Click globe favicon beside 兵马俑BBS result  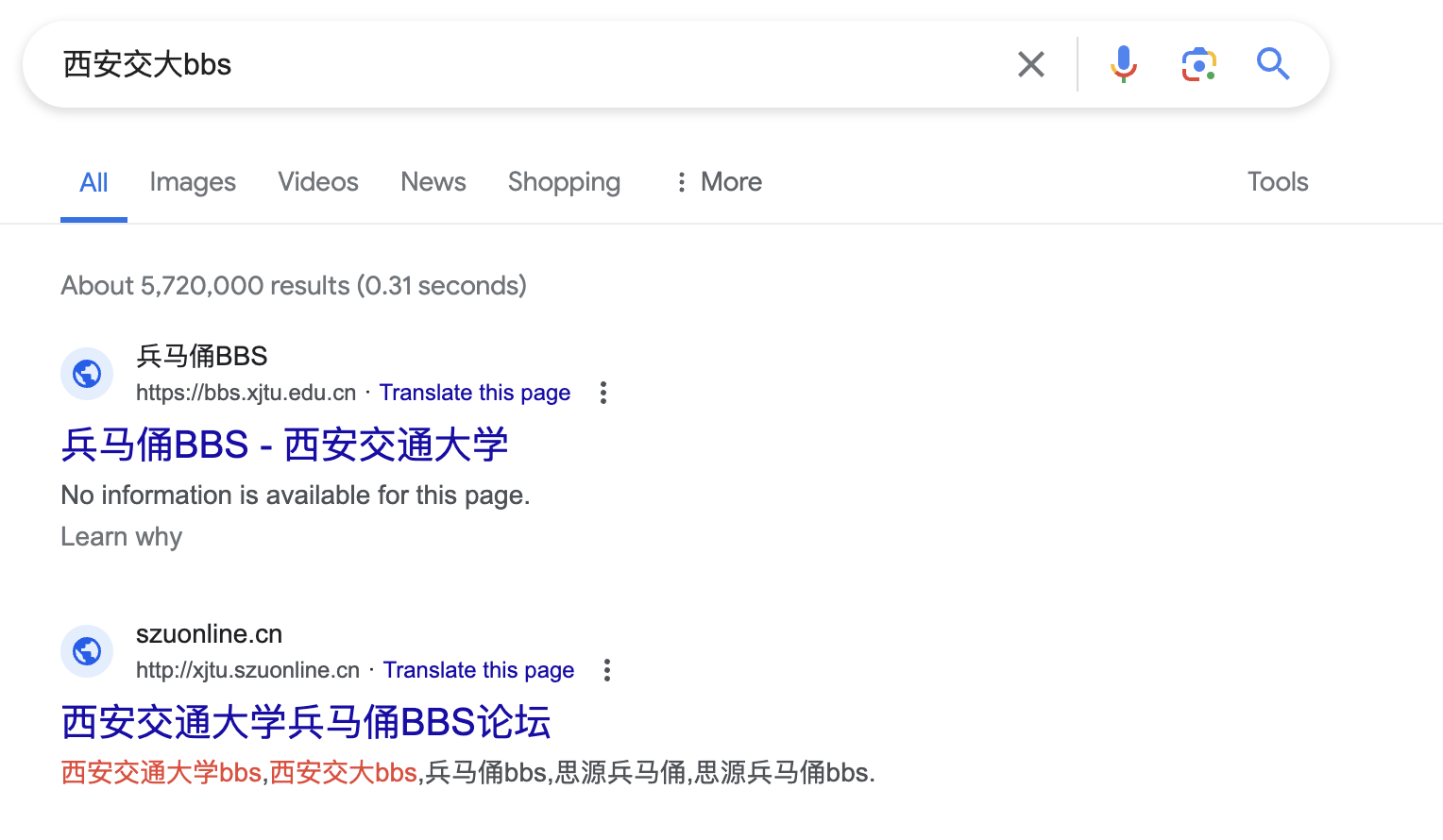tap(87, 374)
